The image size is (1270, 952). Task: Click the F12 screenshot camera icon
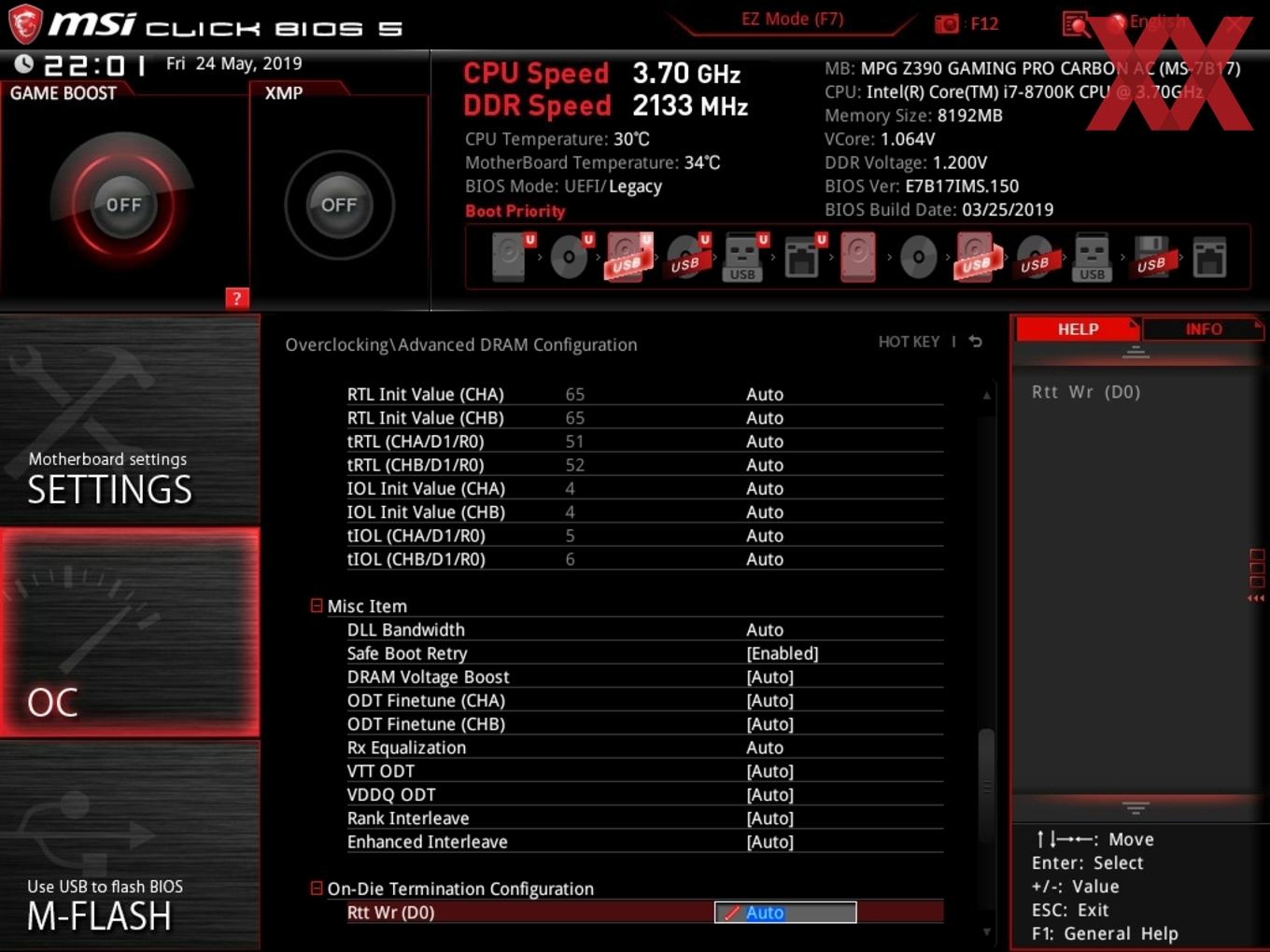947,23
